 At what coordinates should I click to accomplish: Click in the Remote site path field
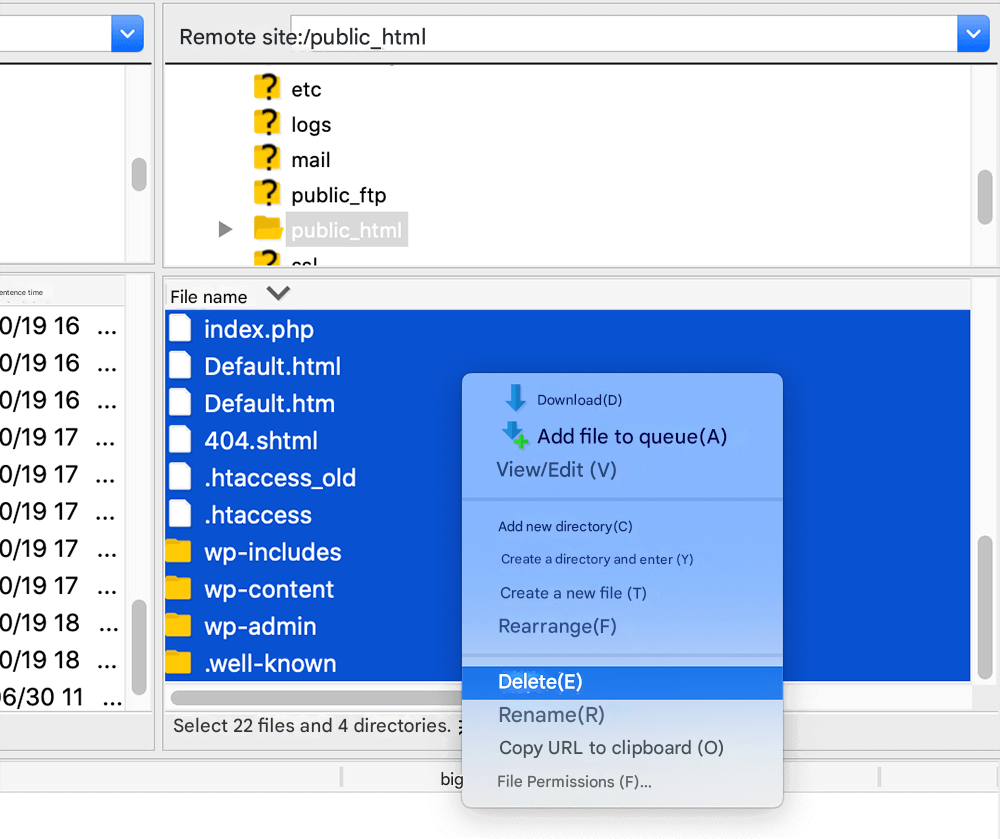tap(620, 35)
